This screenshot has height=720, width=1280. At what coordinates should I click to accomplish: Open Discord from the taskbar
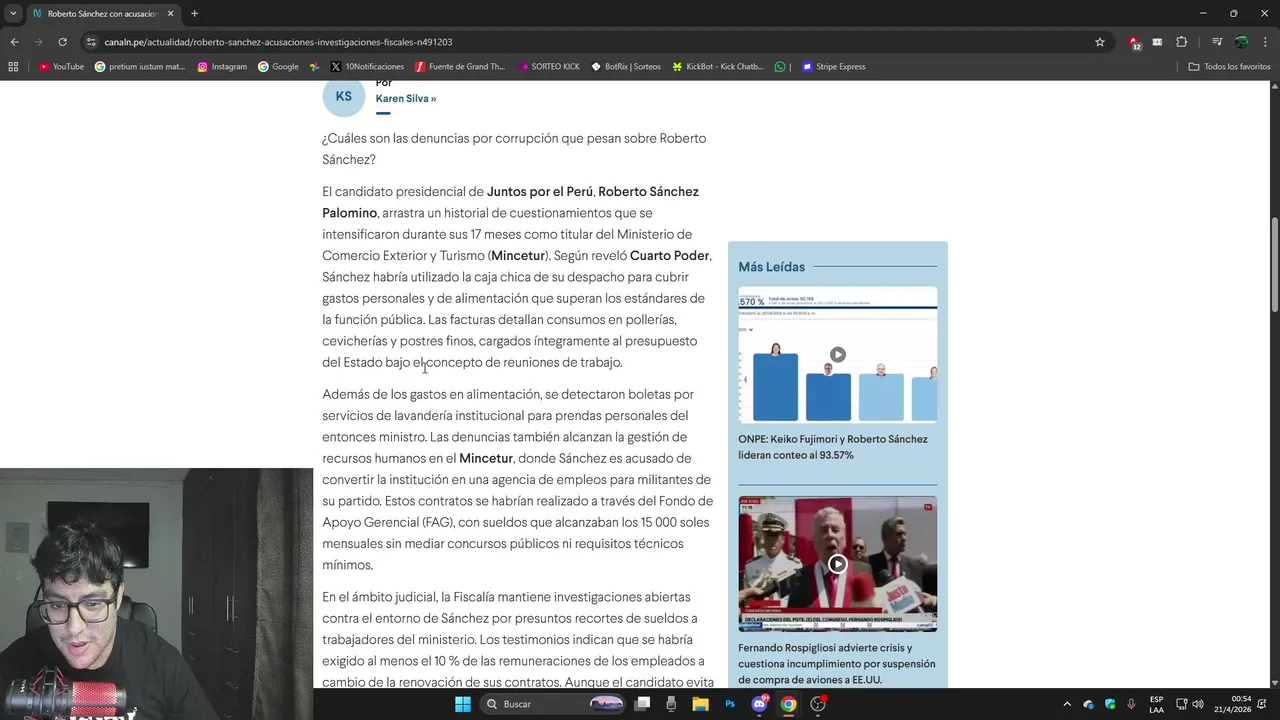click(759, 704)
